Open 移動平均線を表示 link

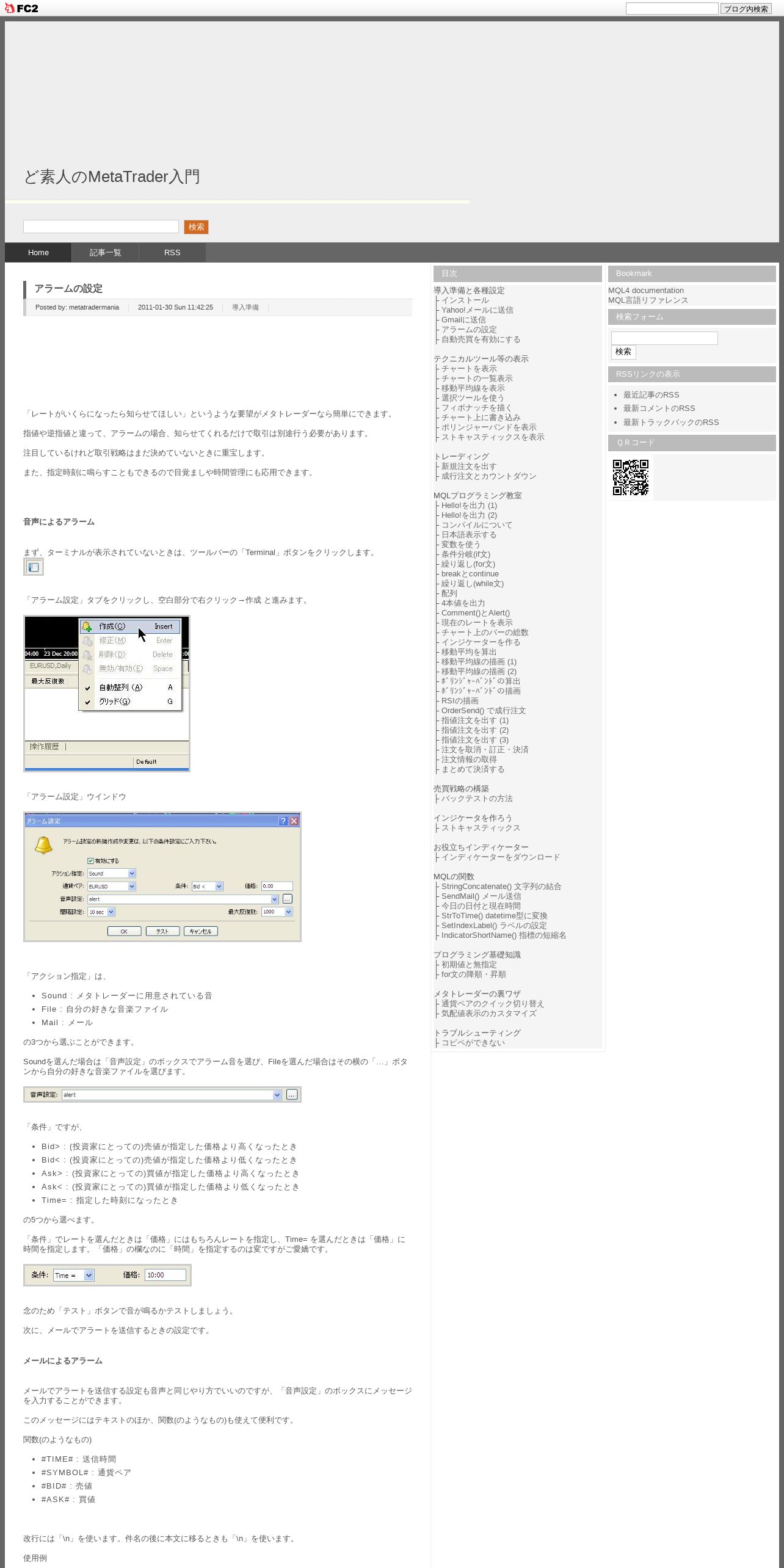click(x=473, y=388)
